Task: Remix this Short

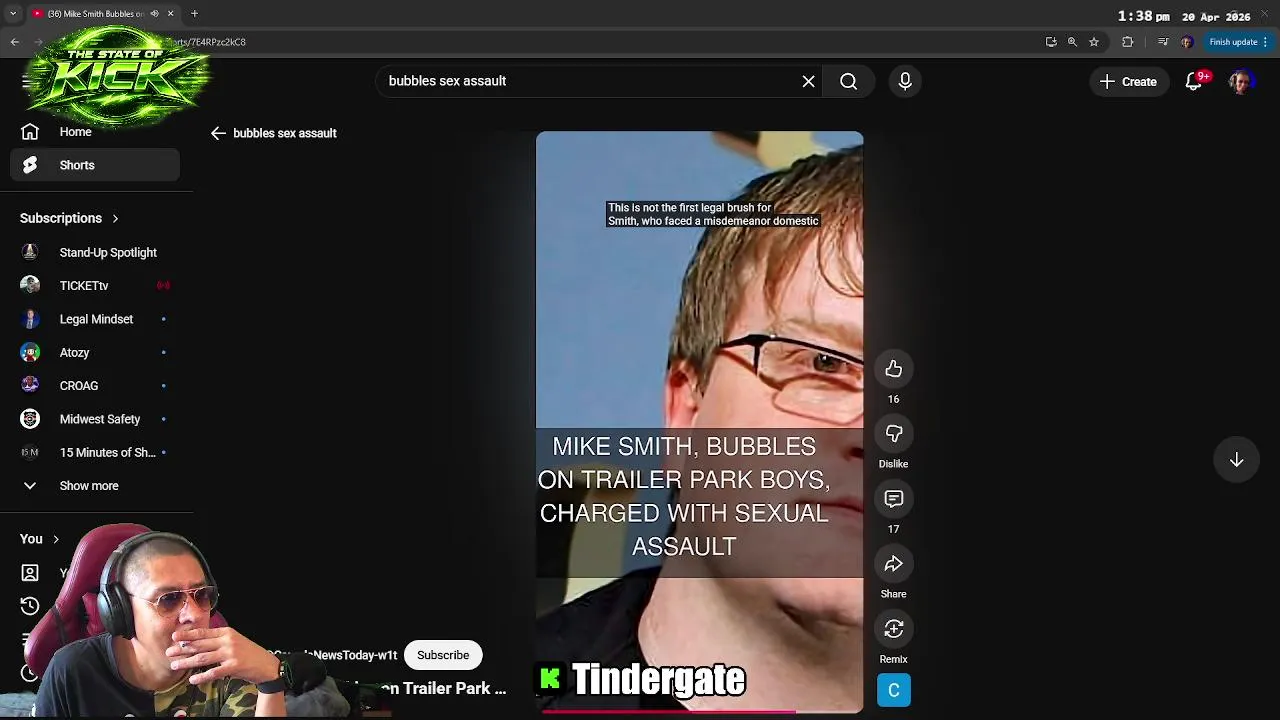Action: pyautogui.click(x=894, y=629)
